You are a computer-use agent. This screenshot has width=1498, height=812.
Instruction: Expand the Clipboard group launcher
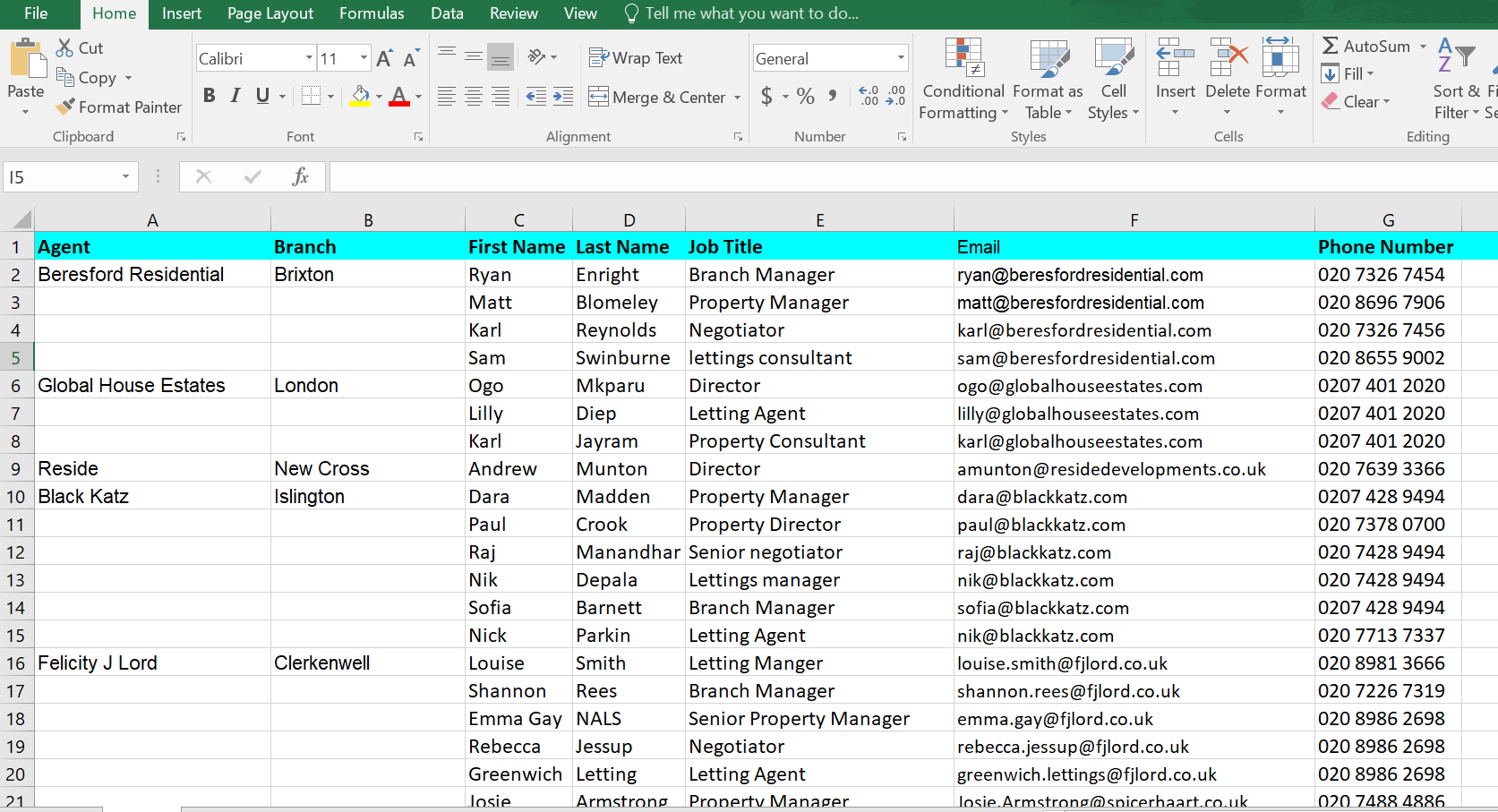[x=181, y=136]
